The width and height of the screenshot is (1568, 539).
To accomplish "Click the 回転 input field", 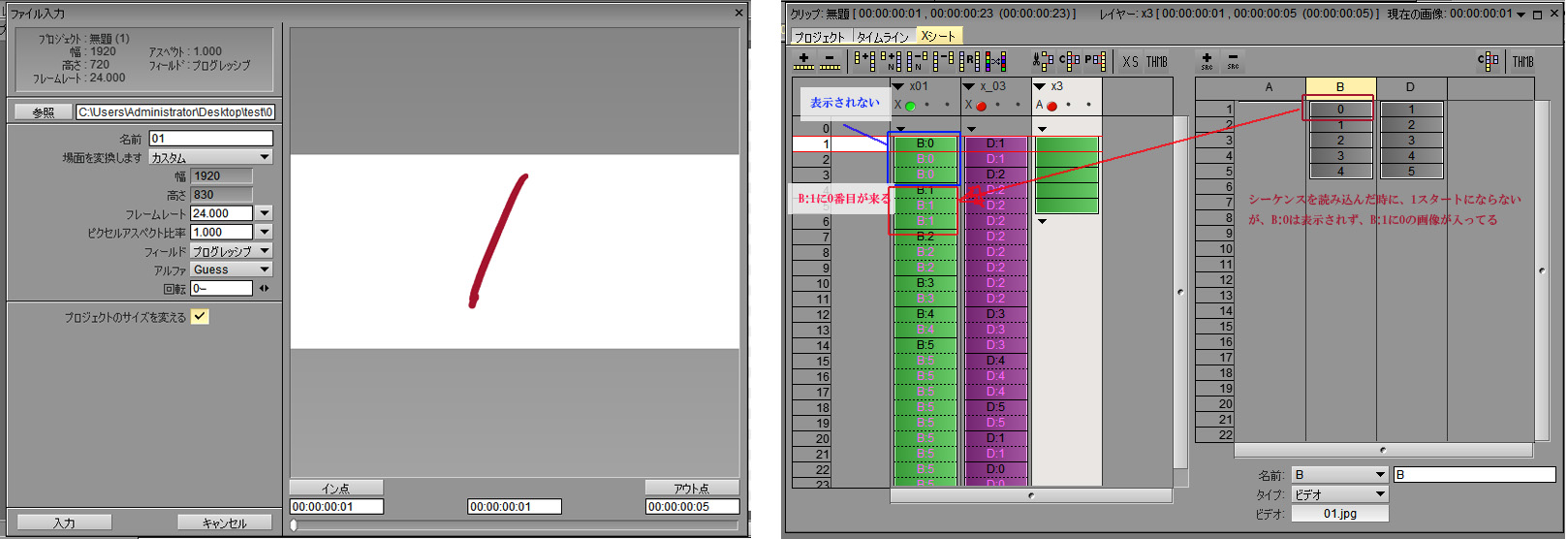I will pos(221,288).
